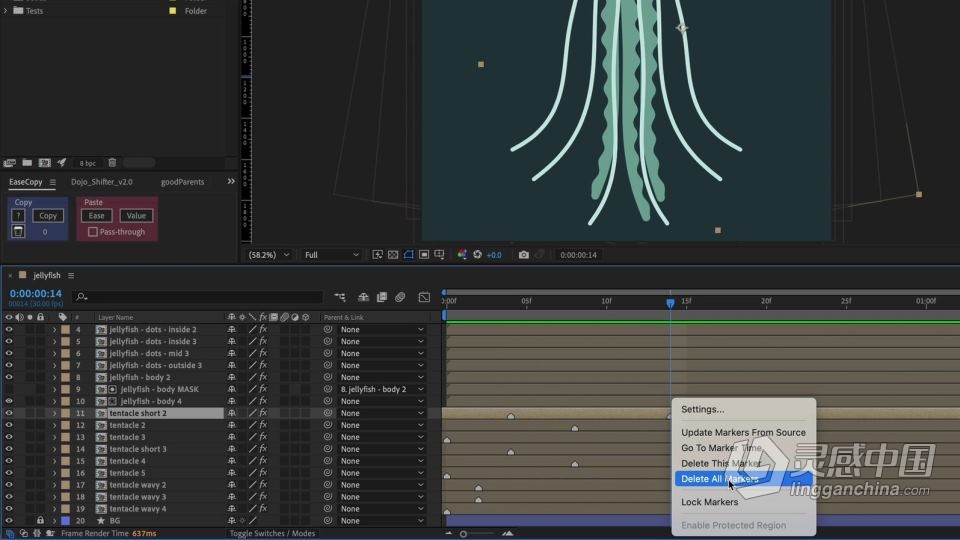This screenshot has width=960, height=540.
Task: Hide jellyfish - dots - inside 2 layer
Action: point(9,329)
